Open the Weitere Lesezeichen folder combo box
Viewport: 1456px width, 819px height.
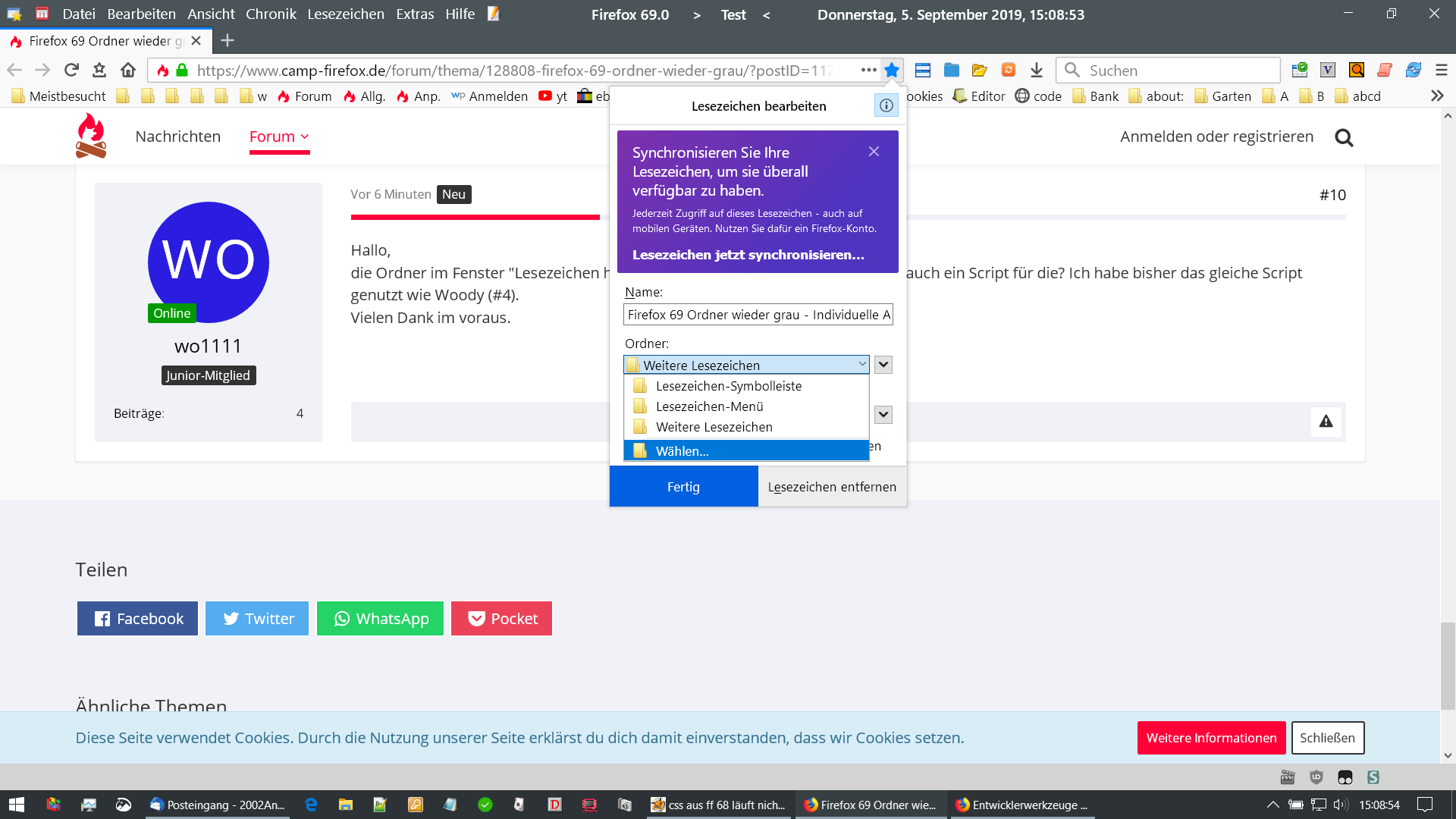pyautogui.click(x=746, y=365)
